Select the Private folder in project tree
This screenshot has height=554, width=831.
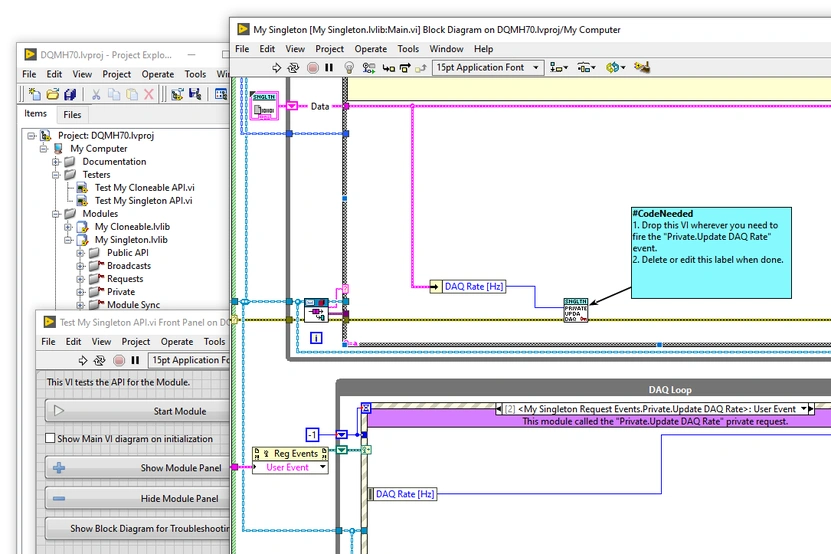point(121,292)
